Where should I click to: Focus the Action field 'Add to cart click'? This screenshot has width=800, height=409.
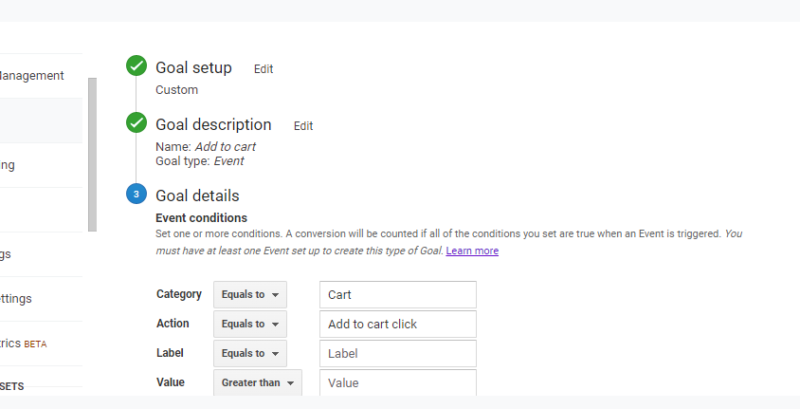coord(397,324)
